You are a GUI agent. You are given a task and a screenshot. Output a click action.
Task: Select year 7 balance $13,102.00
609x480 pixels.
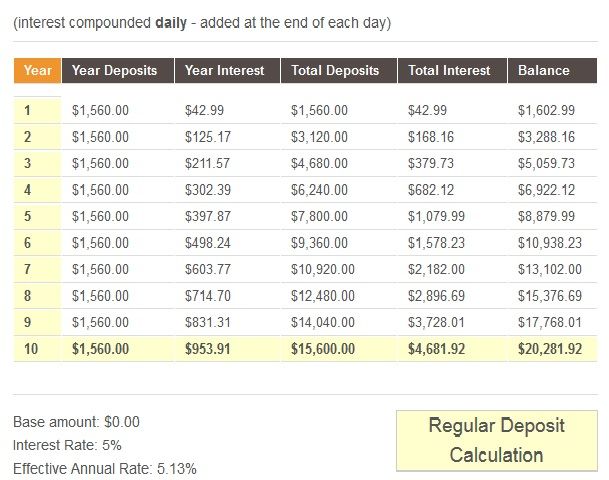[x=547, y=269]
